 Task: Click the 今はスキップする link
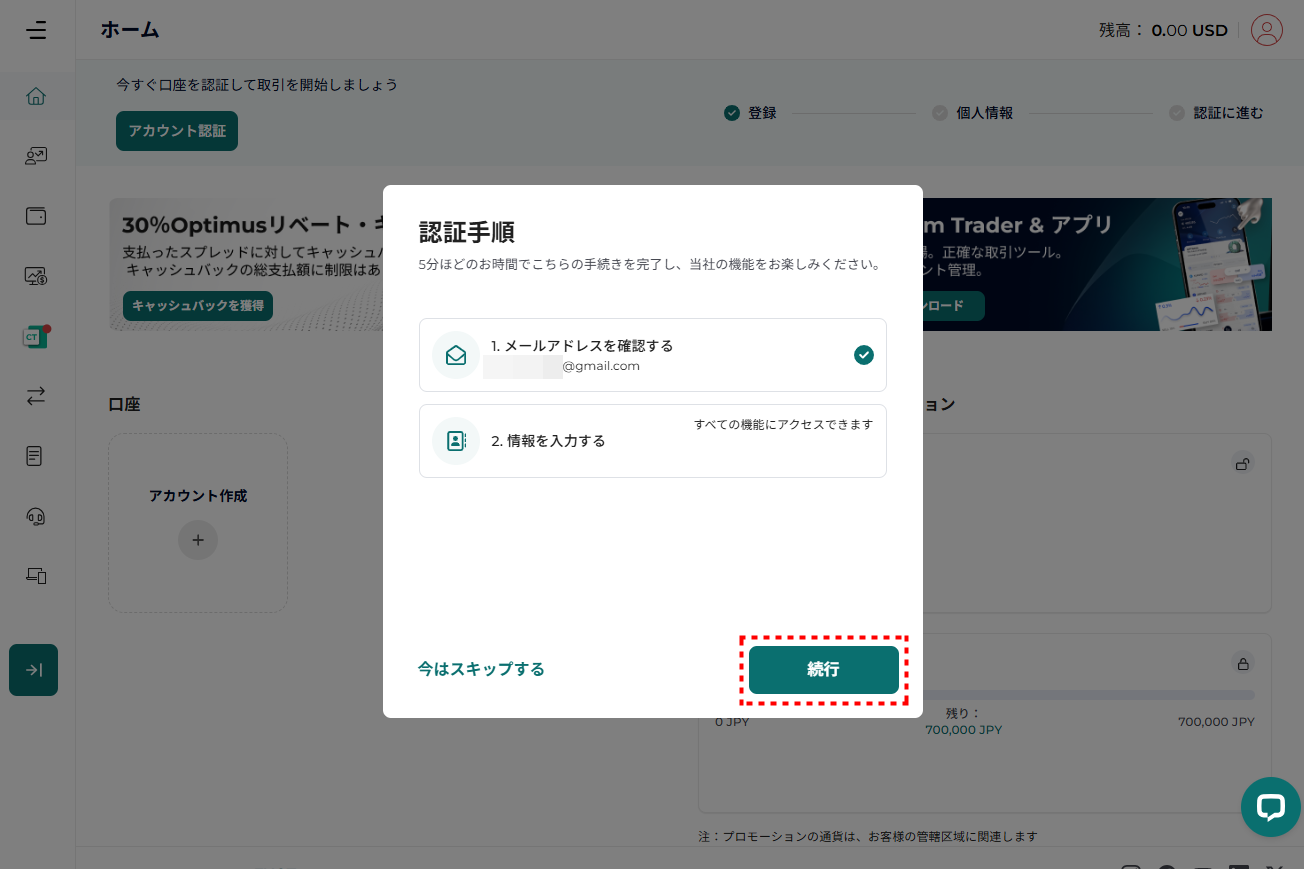coord(481,669)
